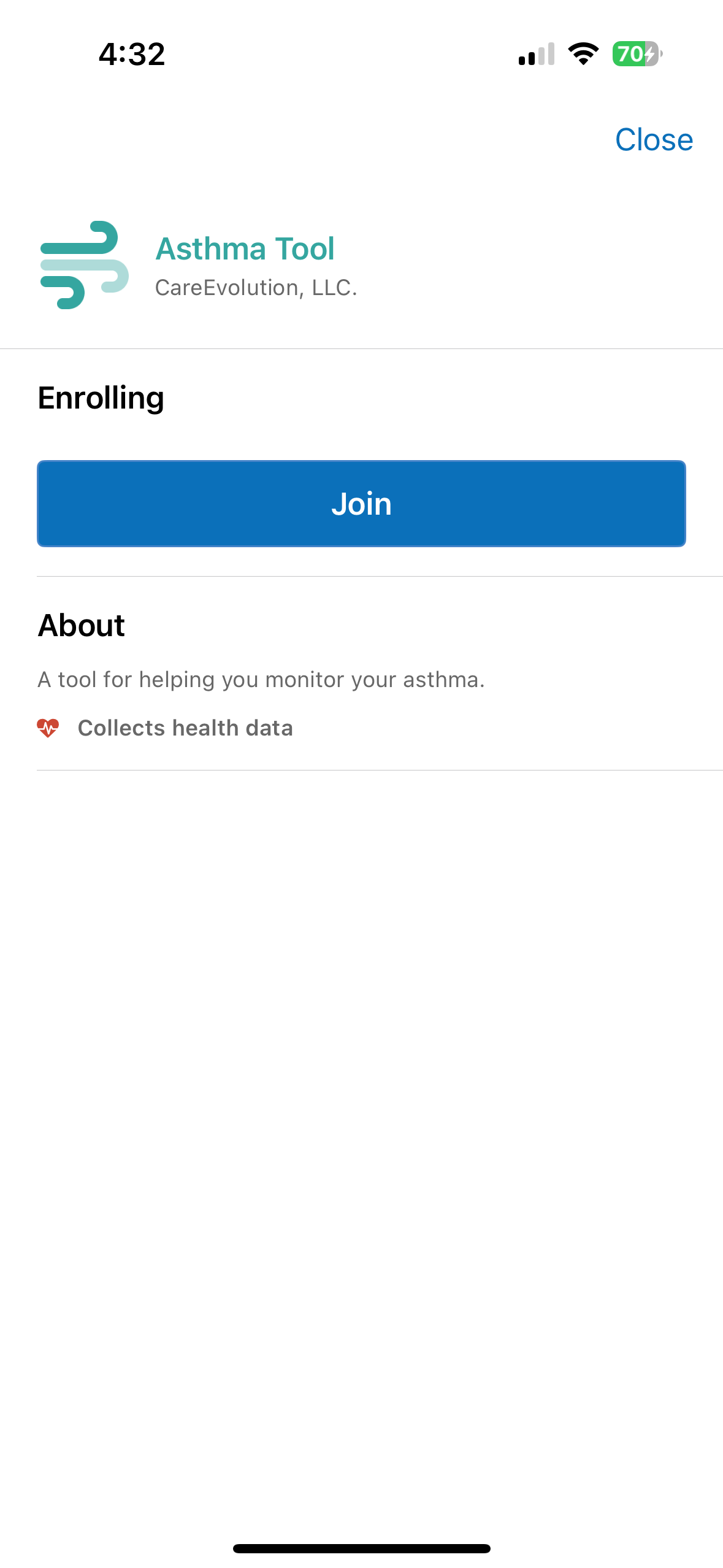The width and height of the screenshot is (723, 1568).
Task: Tap the asthma monitoring description text
Action: (262, 679)
